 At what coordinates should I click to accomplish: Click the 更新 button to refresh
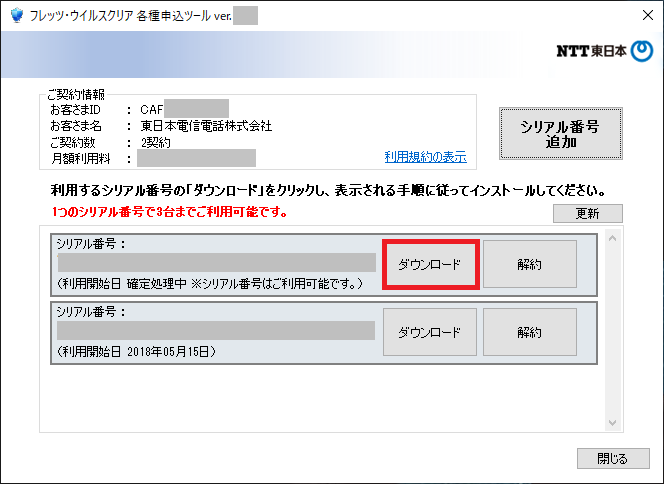point(587,213)
